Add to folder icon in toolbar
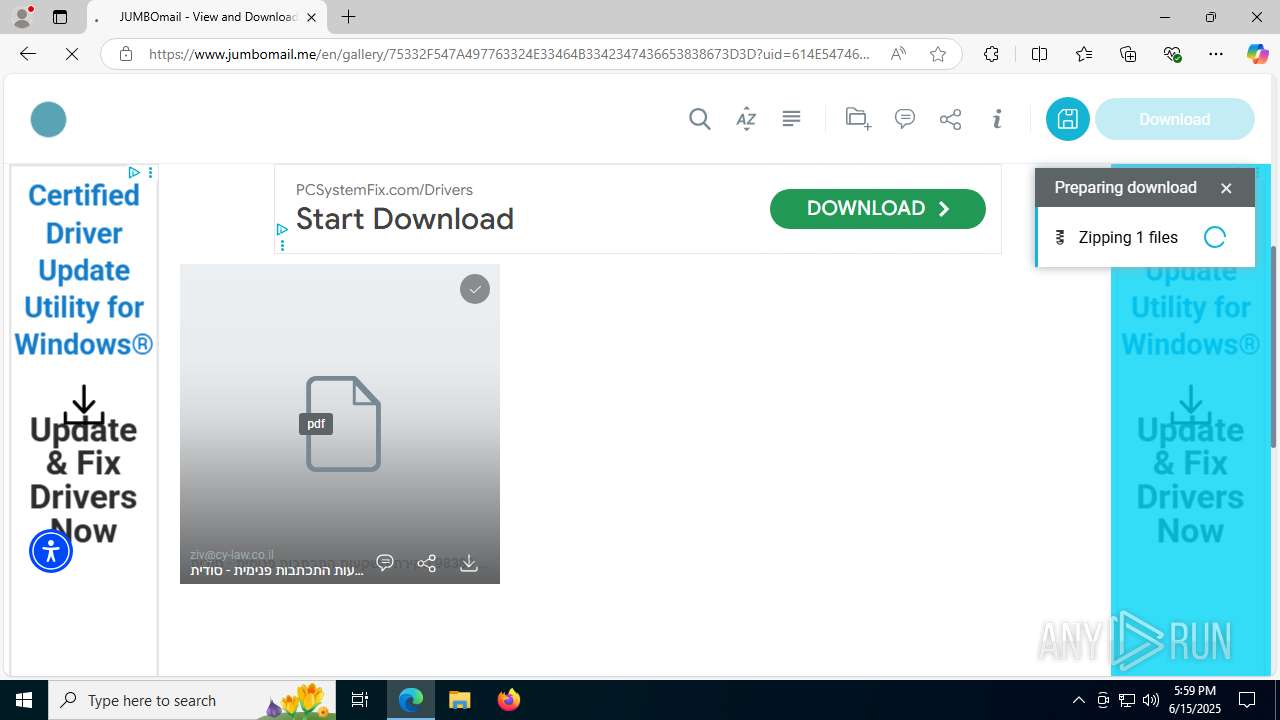The image size is (1280, 720). point(858,119)
